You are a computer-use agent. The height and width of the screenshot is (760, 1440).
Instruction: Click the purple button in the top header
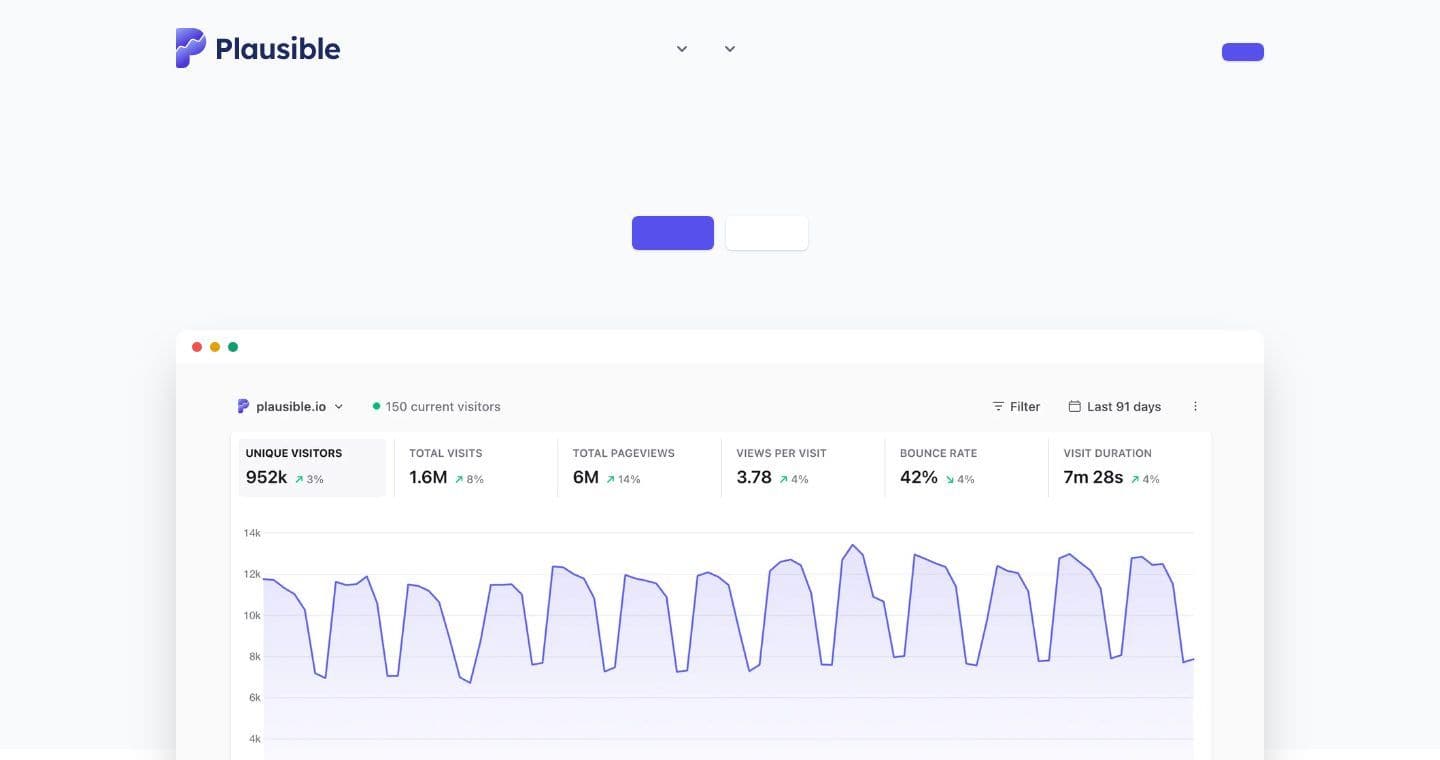pos(1243,52)
